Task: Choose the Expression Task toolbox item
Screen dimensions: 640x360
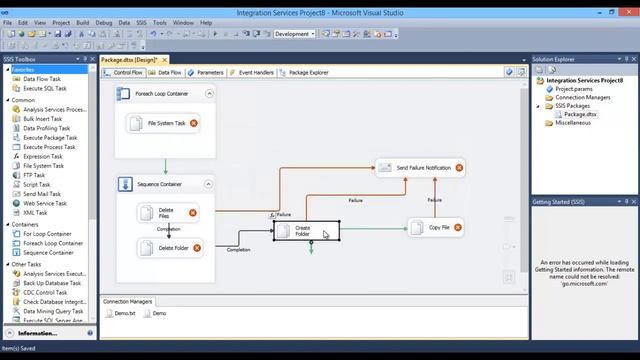Action: [43, 156]
